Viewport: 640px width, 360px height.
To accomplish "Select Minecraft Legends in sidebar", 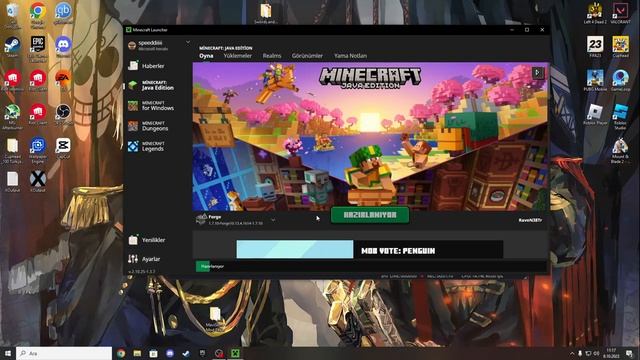I will click(x=151, y=147).
